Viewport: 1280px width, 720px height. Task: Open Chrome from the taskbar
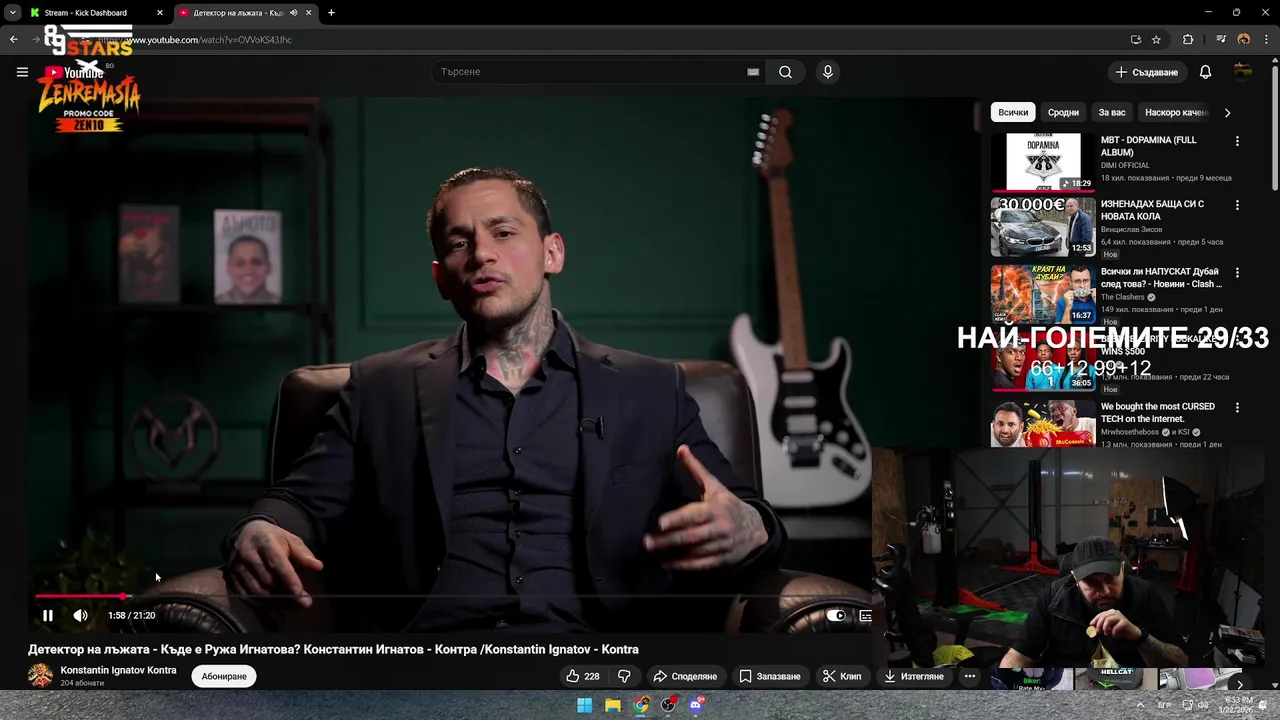(x=641, y=705)
